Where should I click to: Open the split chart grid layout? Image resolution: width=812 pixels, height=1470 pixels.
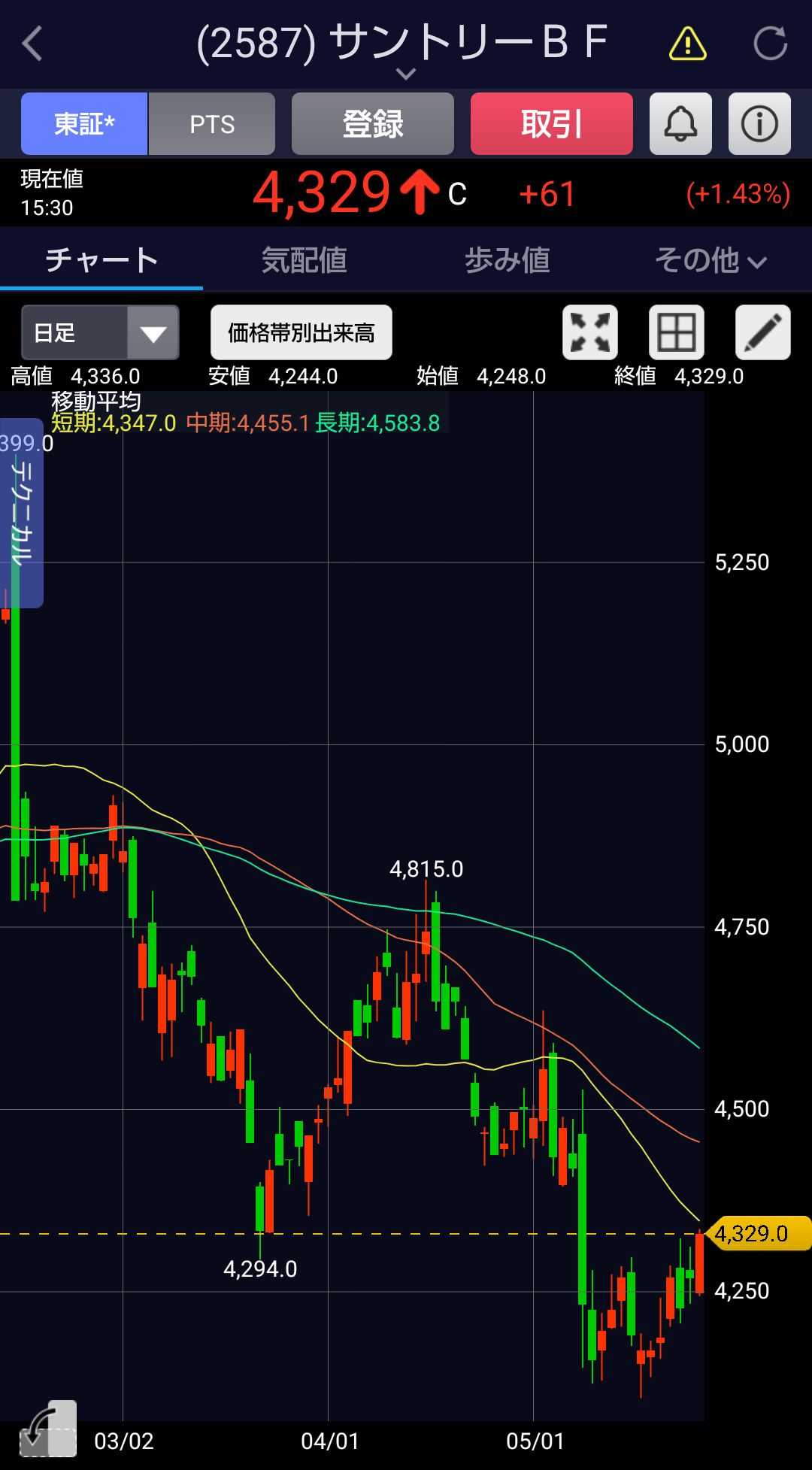coord(677,332)
